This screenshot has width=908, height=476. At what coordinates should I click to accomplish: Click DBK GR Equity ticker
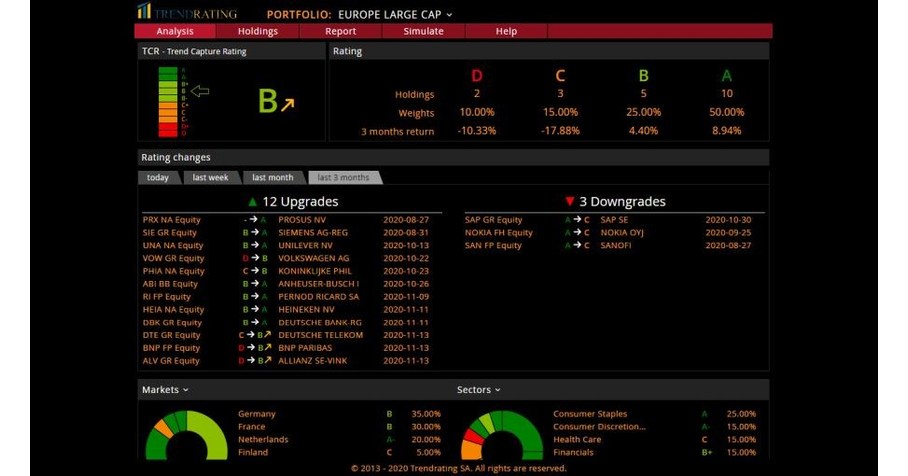tap(172, 323)
